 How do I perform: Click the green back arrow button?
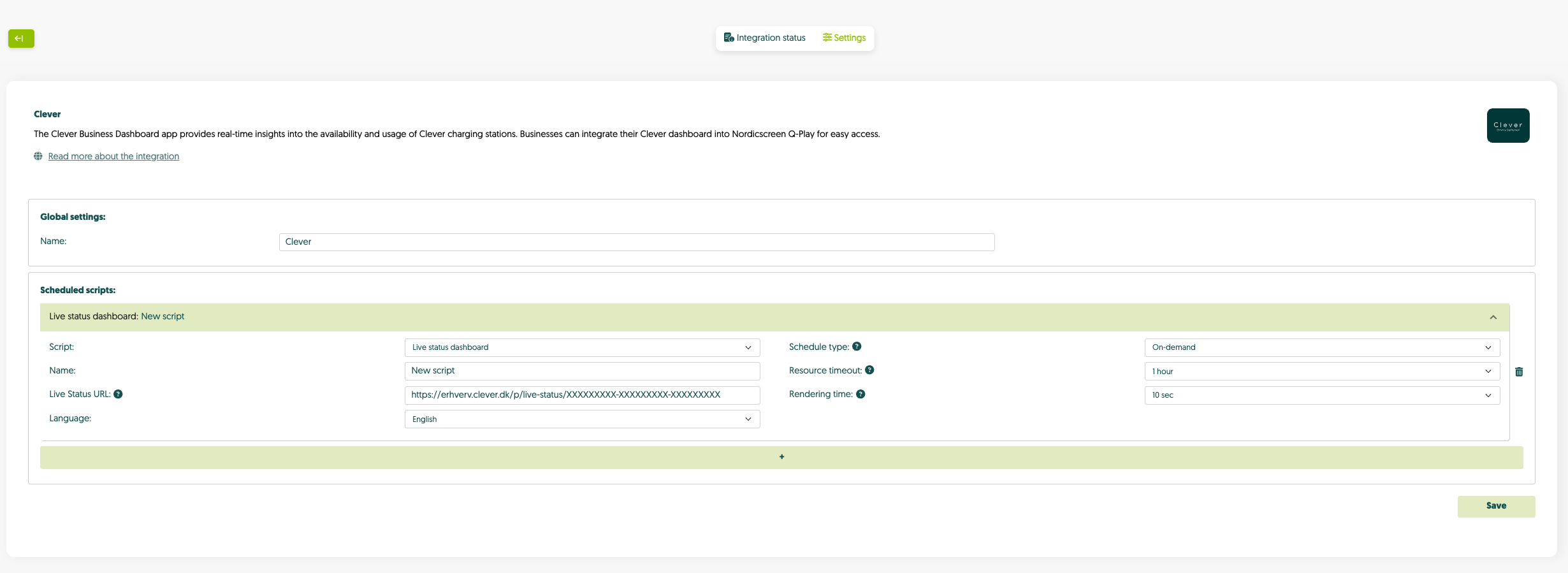[x=21, y=39]
